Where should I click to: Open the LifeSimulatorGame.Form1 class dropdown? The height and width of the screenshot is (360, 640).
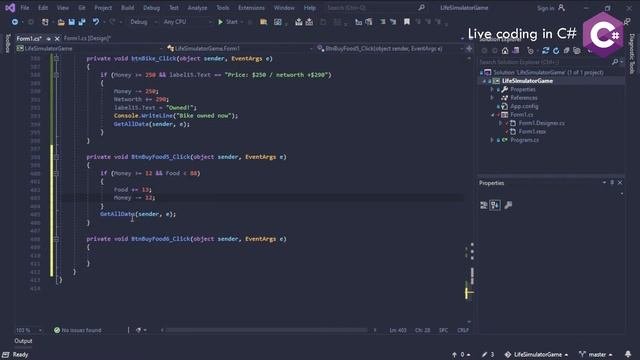[240, 49]
